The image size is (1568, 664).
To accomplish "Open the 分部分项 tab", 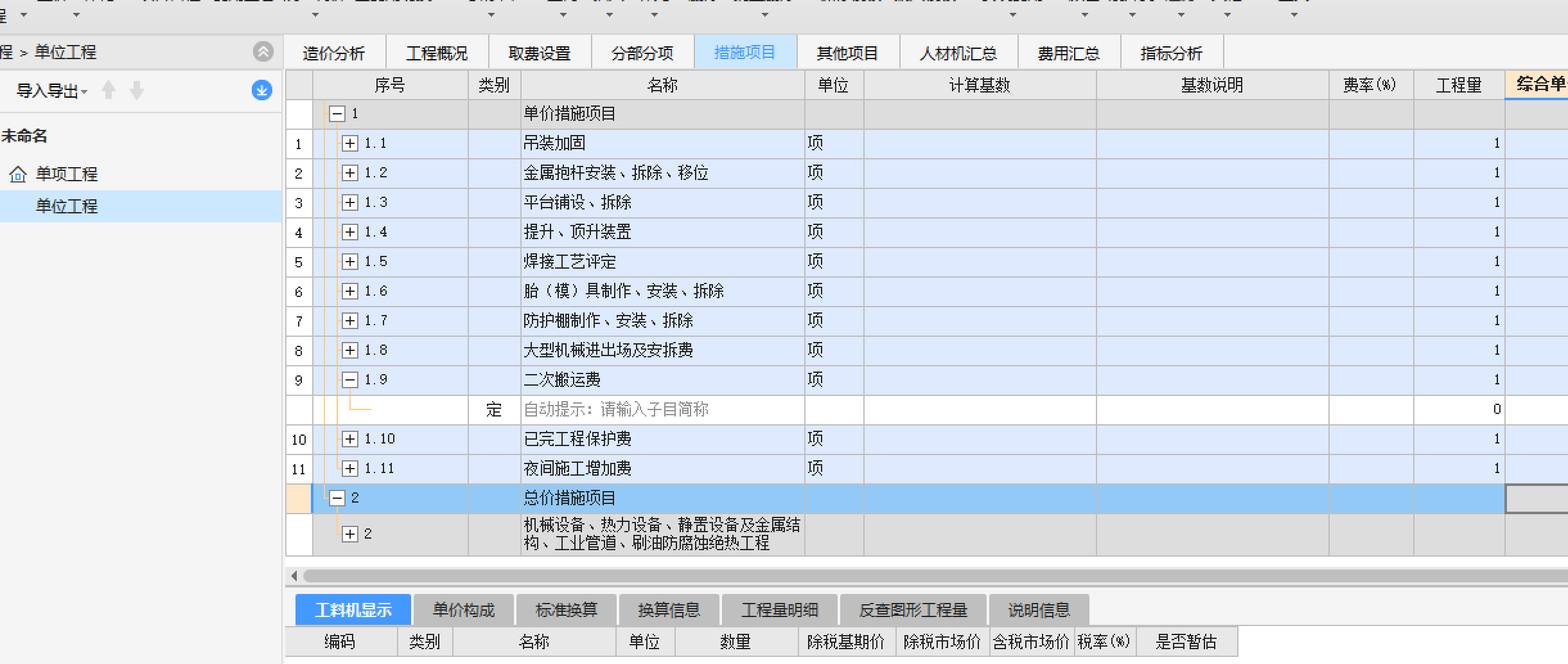I will click(642, 53).
